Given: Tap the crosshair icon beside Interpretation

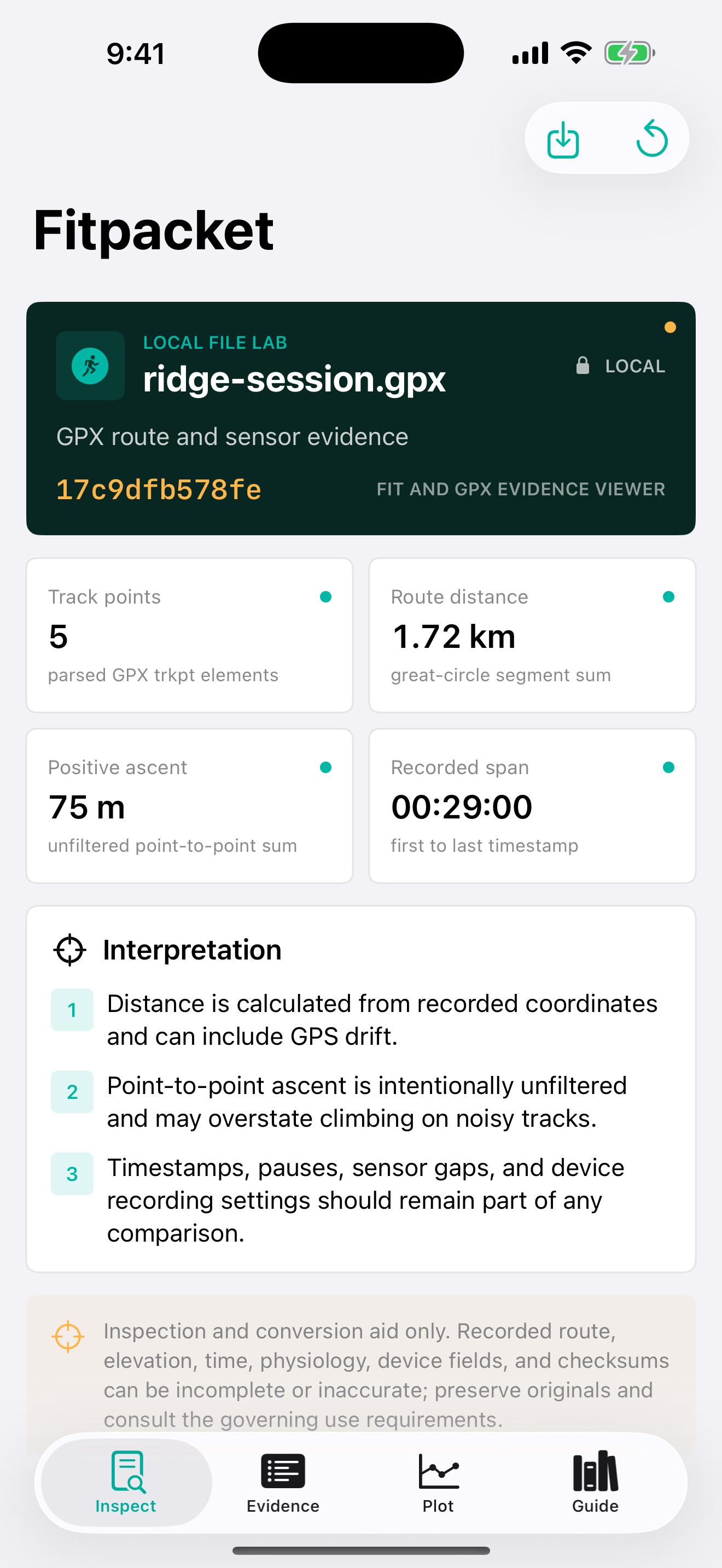Looking at the screenshot, I should coord(70,950).
